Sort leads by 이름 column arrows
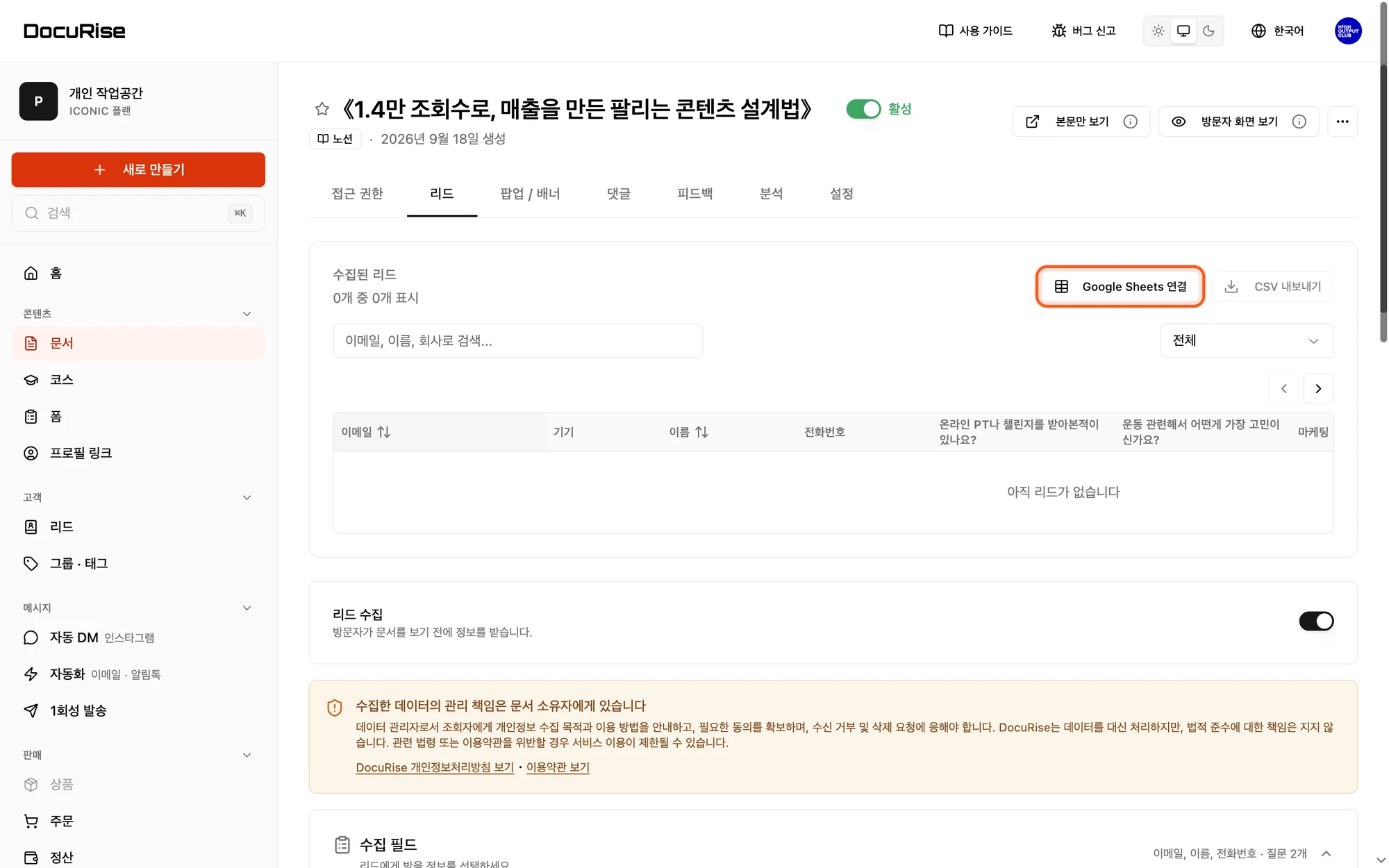Viewport: 1389px width, 868px height. pyautogui.click(x=702, y=432)
